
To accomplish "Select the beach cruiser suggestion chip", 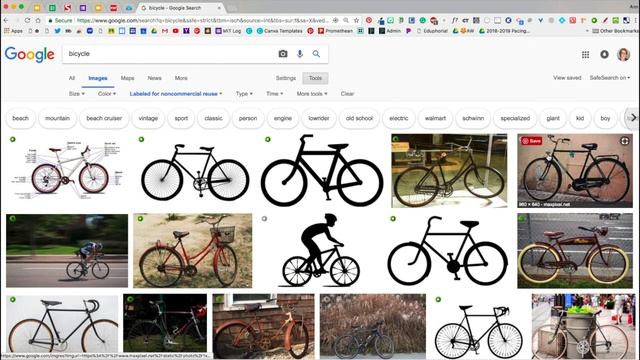I will pos(104,118).
